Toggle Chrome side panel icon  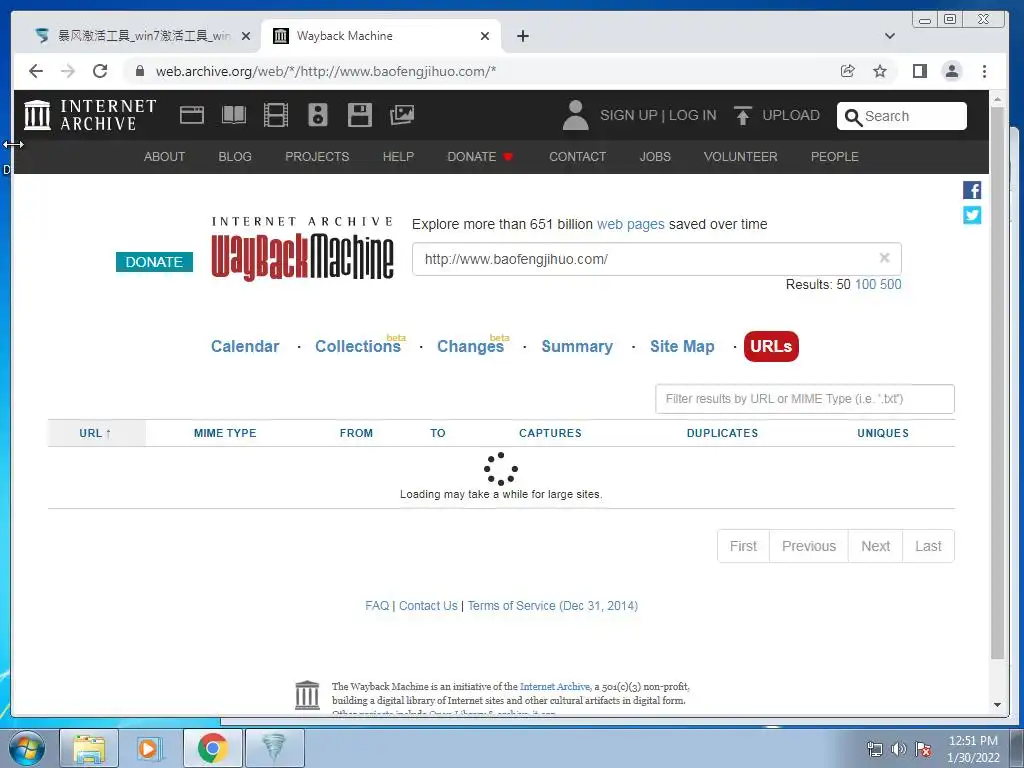click(920, 71)
